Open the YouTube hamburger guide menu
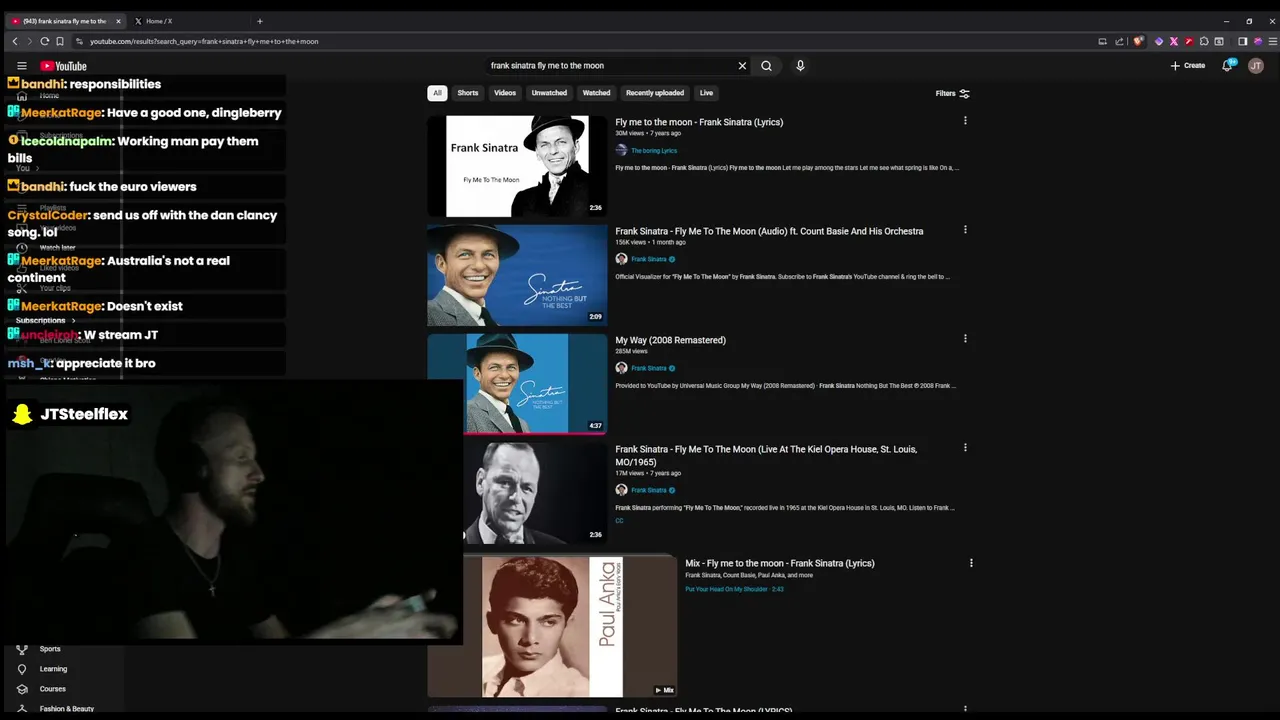Image resolution: width=1280 pixels, height=720 pixels. pos(21,66)
